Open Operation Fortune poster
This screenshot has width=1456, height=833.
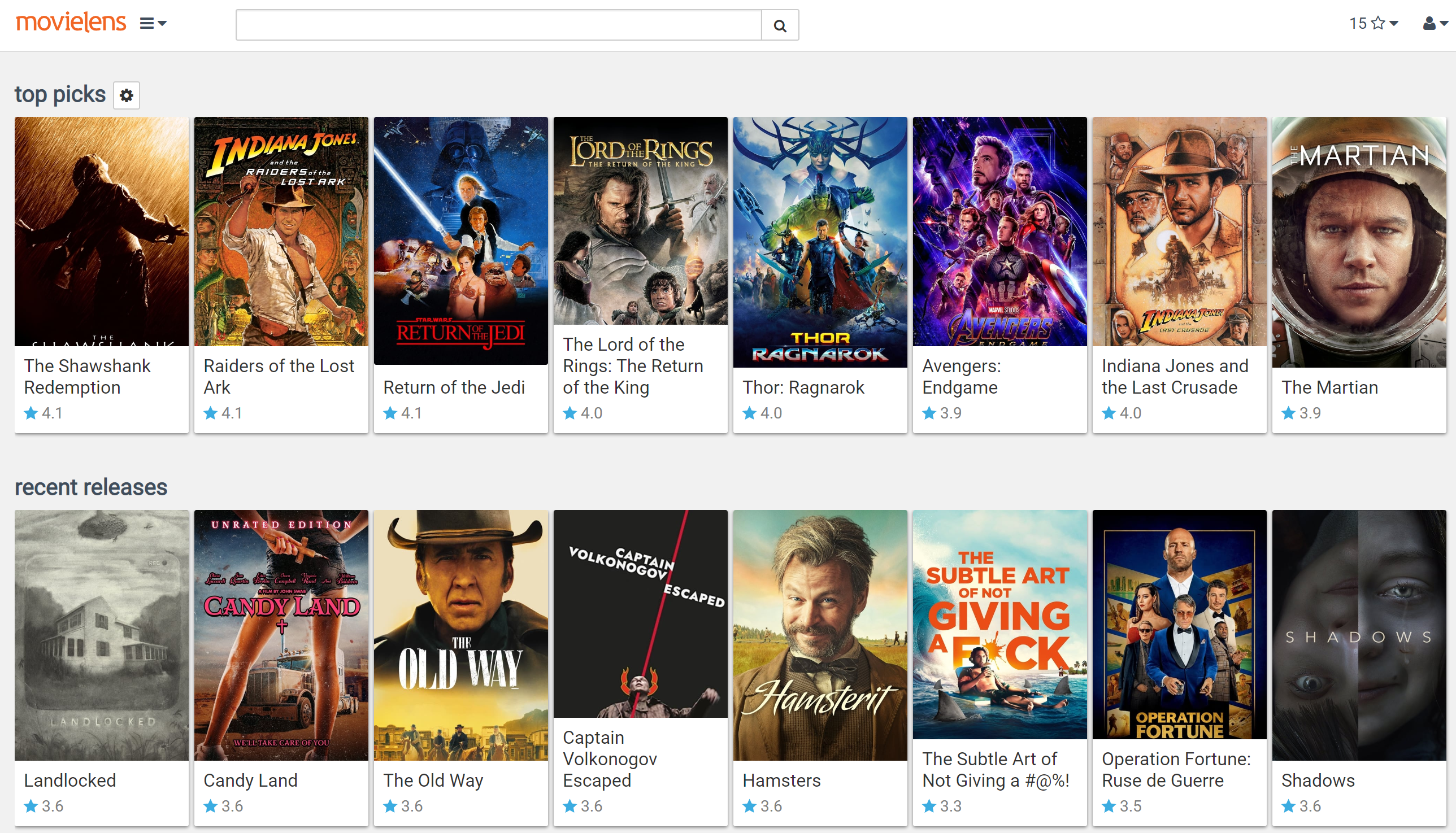[x=1180, y=625]
